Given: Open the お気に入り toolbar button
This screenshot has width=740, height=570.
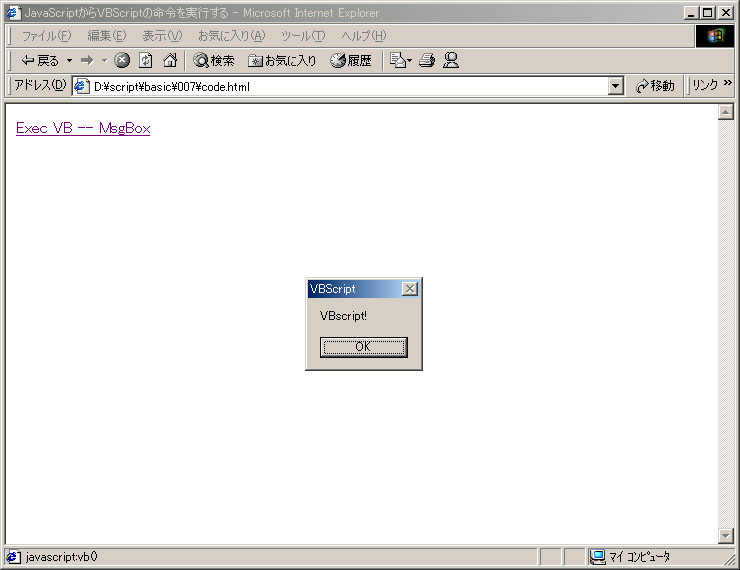Looking at the screenshot, I should (x=282, y=60).
